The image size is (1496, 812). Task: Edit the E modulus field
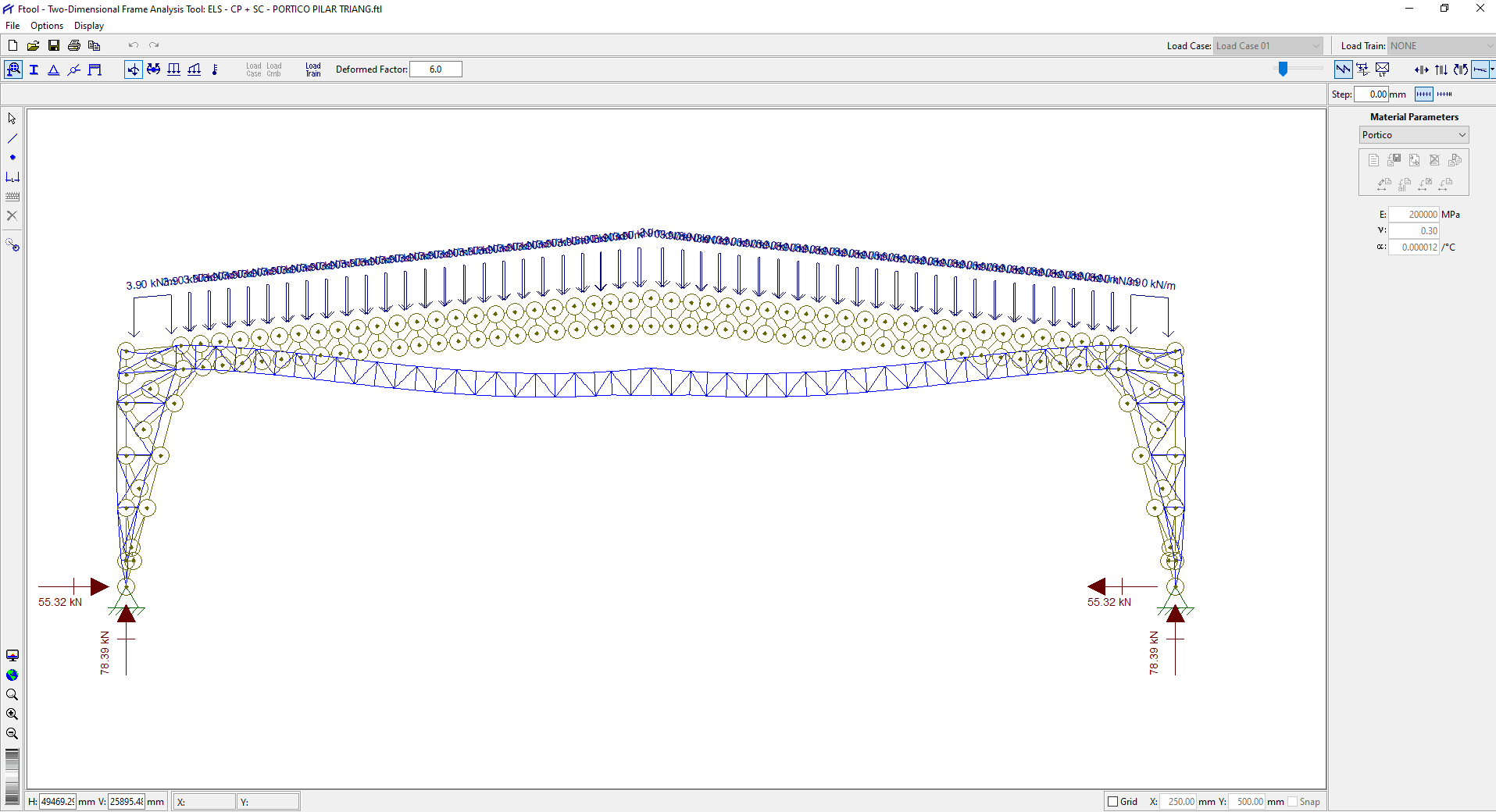(x=1414, y=215)
